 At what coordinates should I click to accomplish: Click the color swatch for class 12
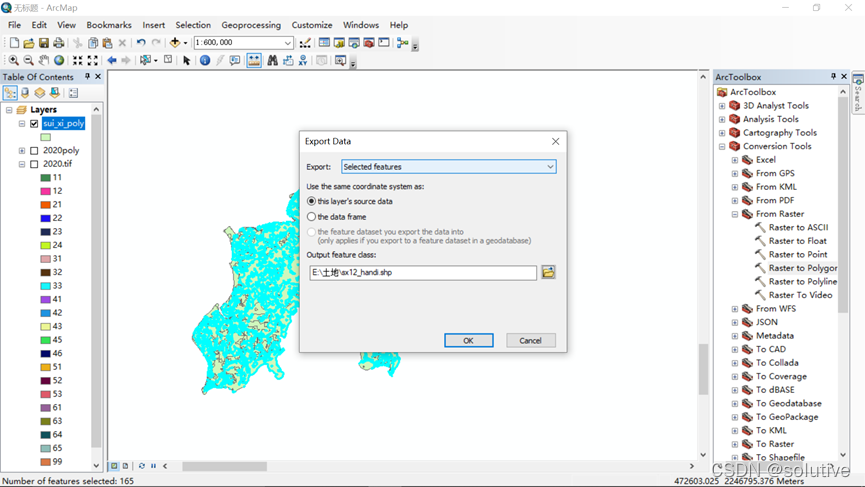pyautogui.click(x=46, y=191)
